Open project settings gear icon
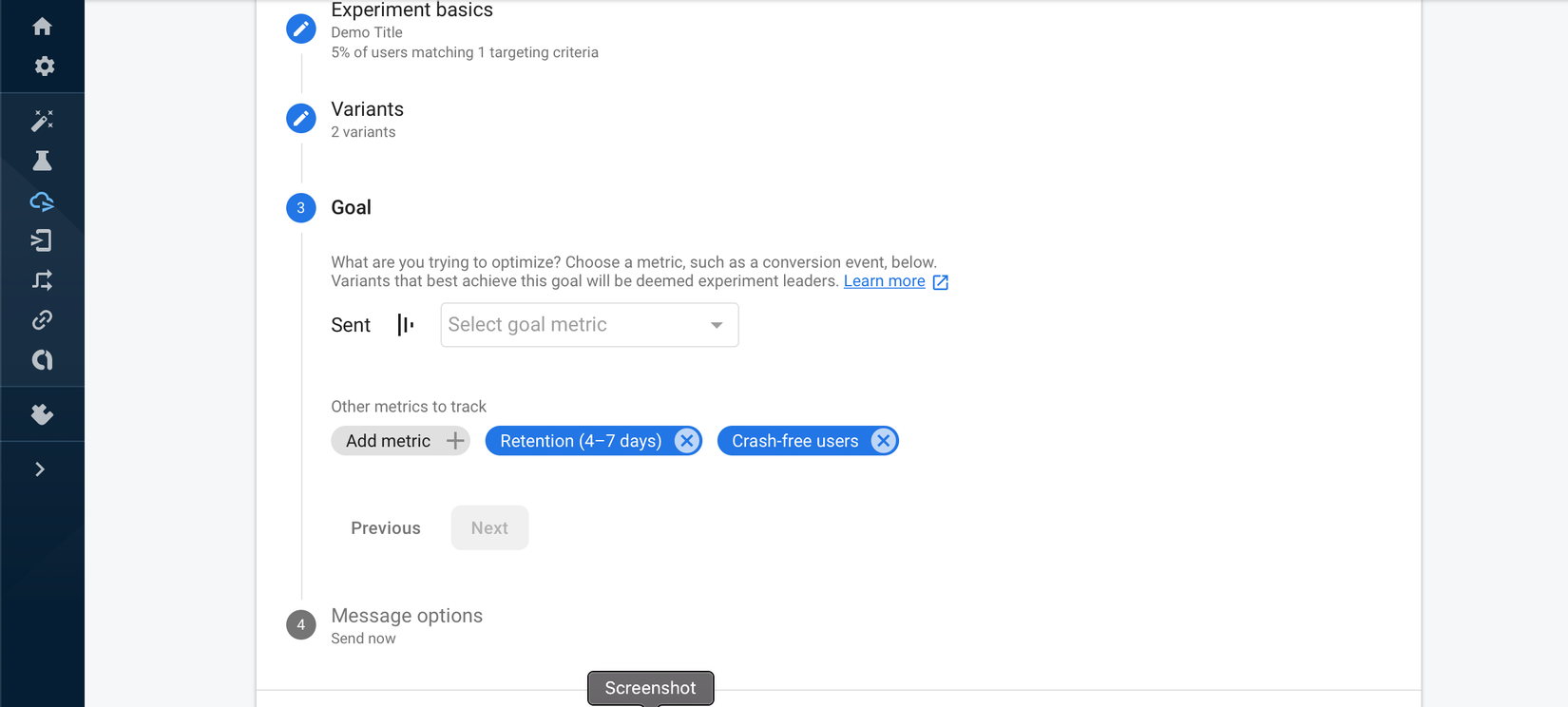The height and width of the screenshot is (707, 1568). coord(44,67)
